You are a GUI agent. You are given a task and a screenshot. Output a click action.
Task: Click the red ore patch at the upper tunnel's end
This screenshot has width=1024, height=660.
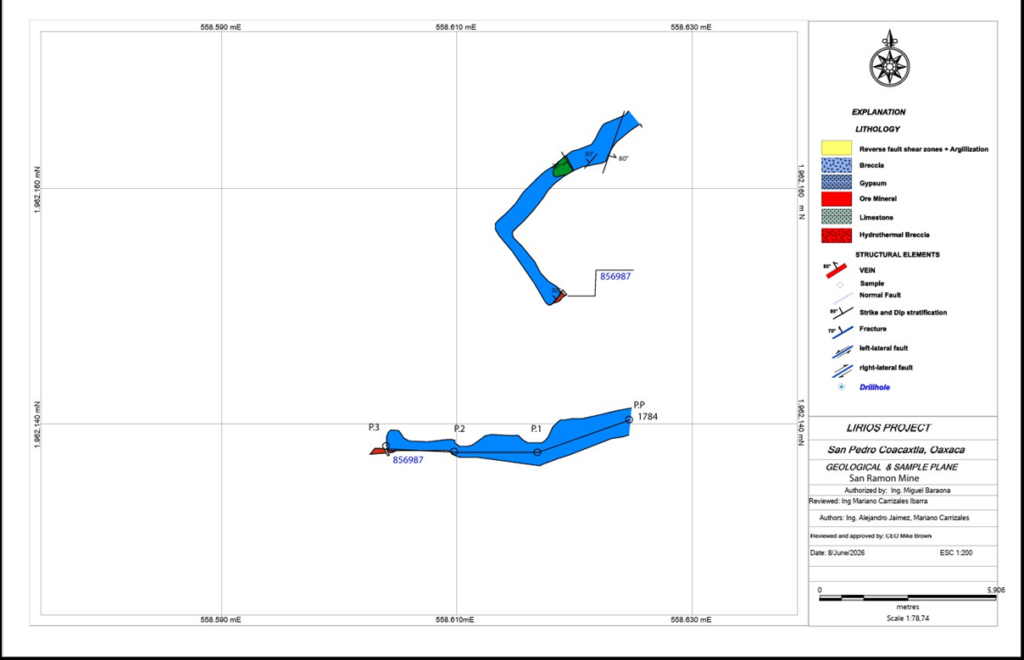560,296
